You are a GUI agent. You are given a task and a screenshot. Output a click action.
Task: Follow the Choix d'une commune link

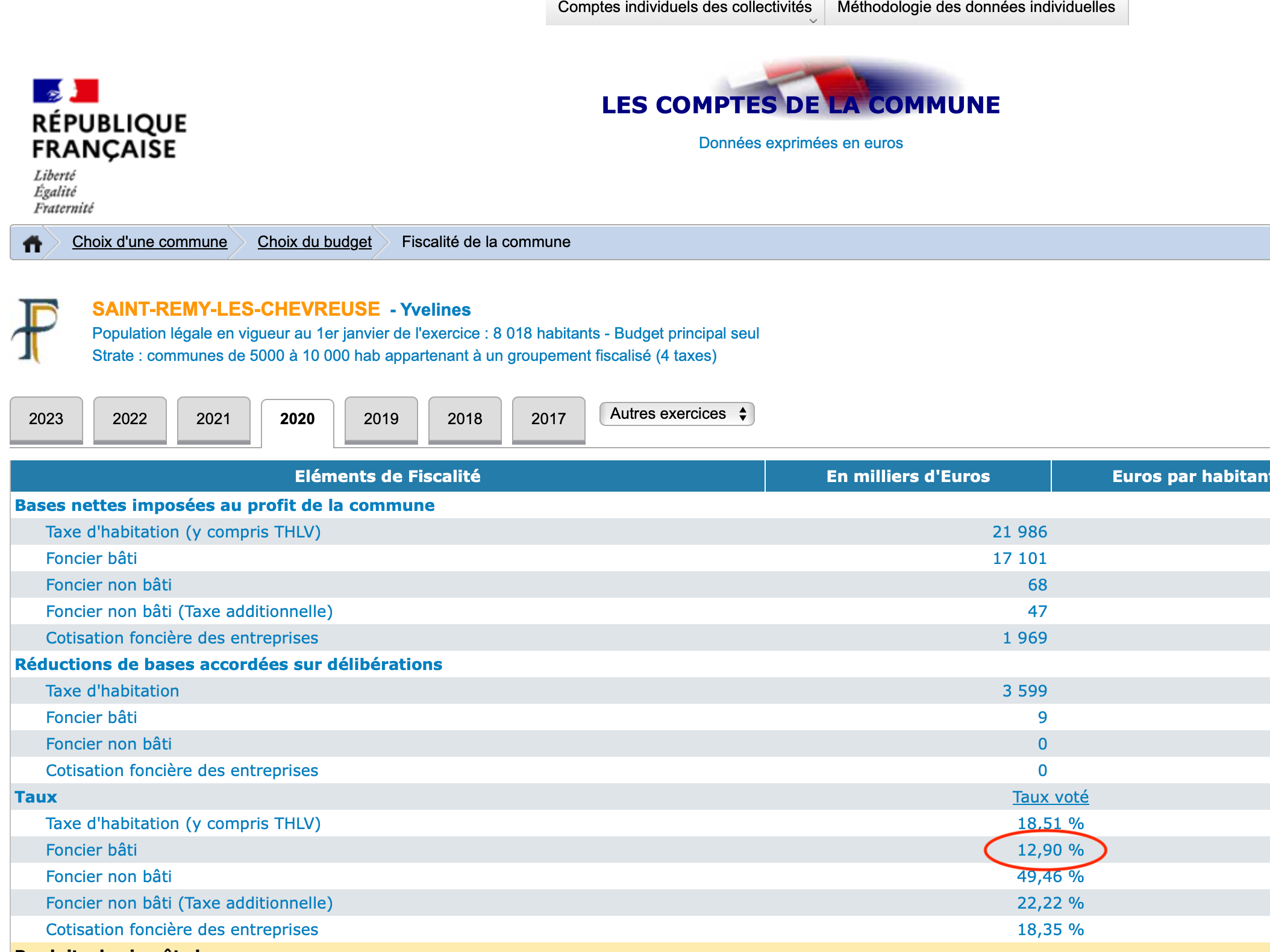pyautogui.click(x=149, y=242)
